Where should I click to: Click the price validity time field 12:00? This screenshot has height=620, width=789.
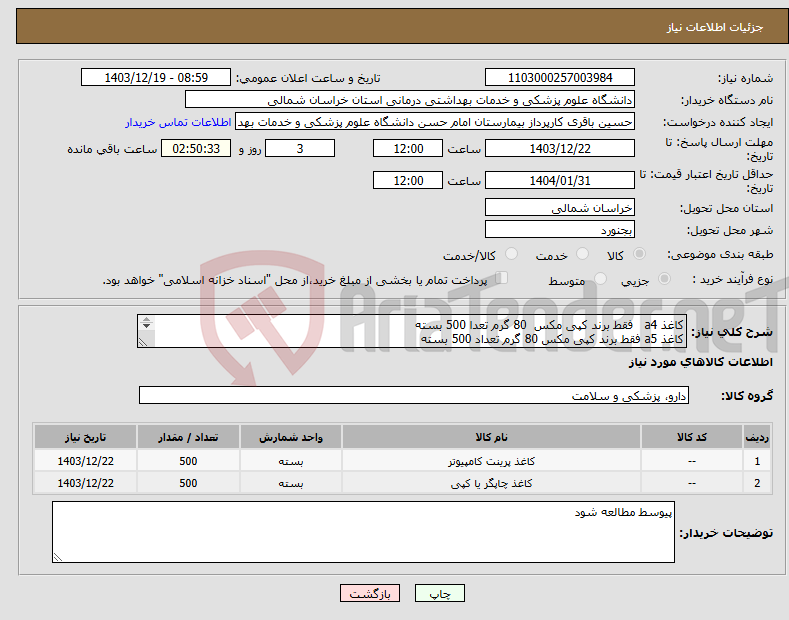(408, 180)
